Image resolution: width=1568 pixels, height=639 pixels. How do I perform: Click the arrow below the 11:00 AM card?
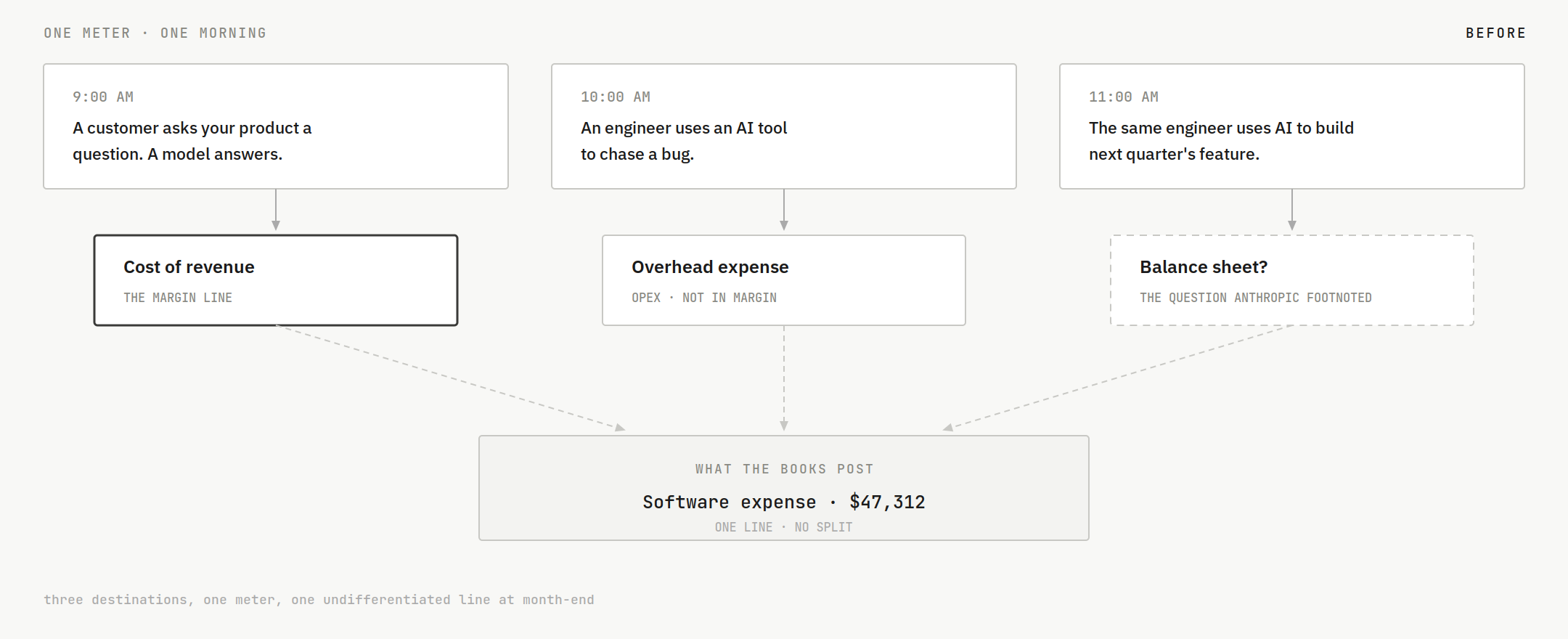1292,211
